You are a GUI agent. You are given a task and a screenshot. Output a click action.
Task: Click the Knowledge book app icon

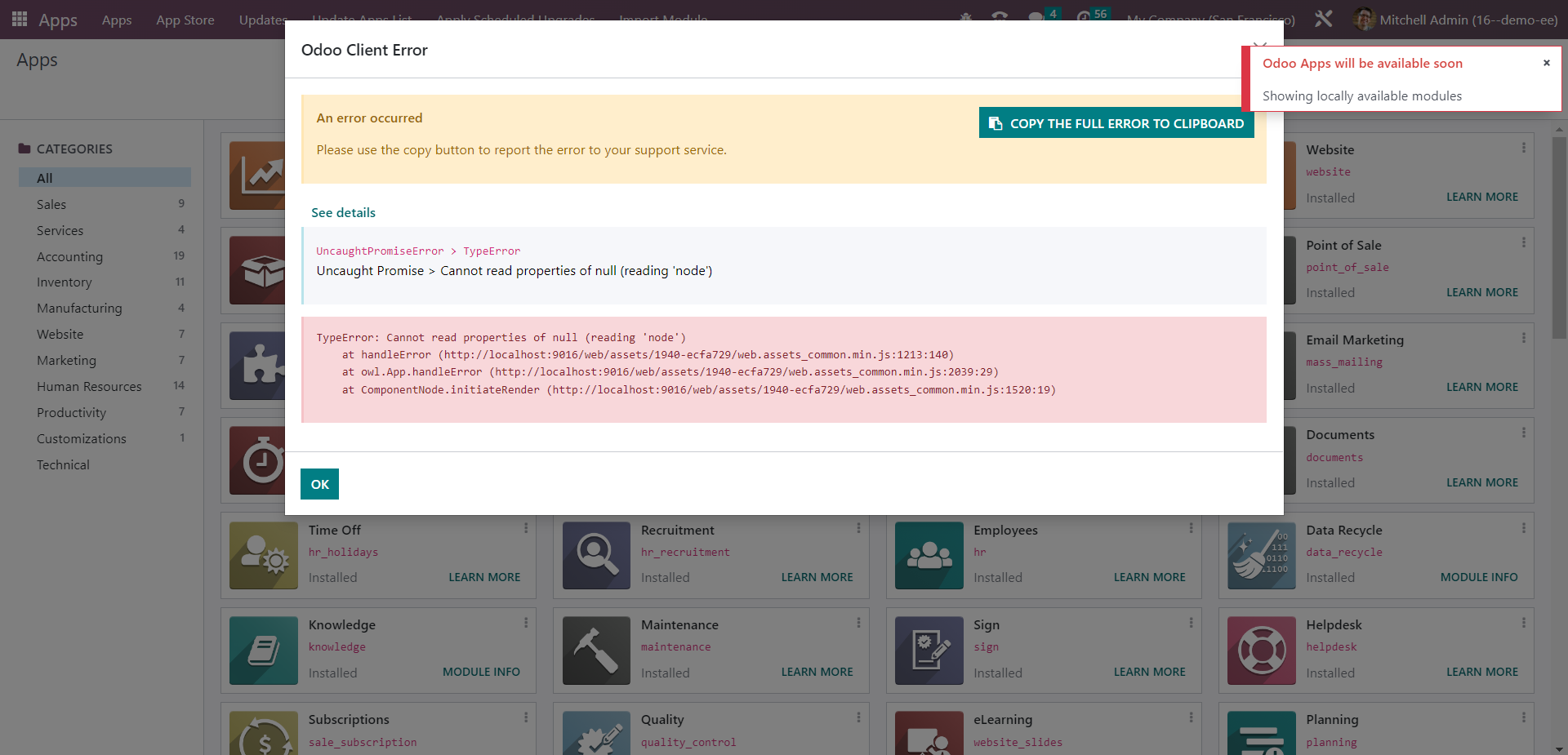pos(263,651)
